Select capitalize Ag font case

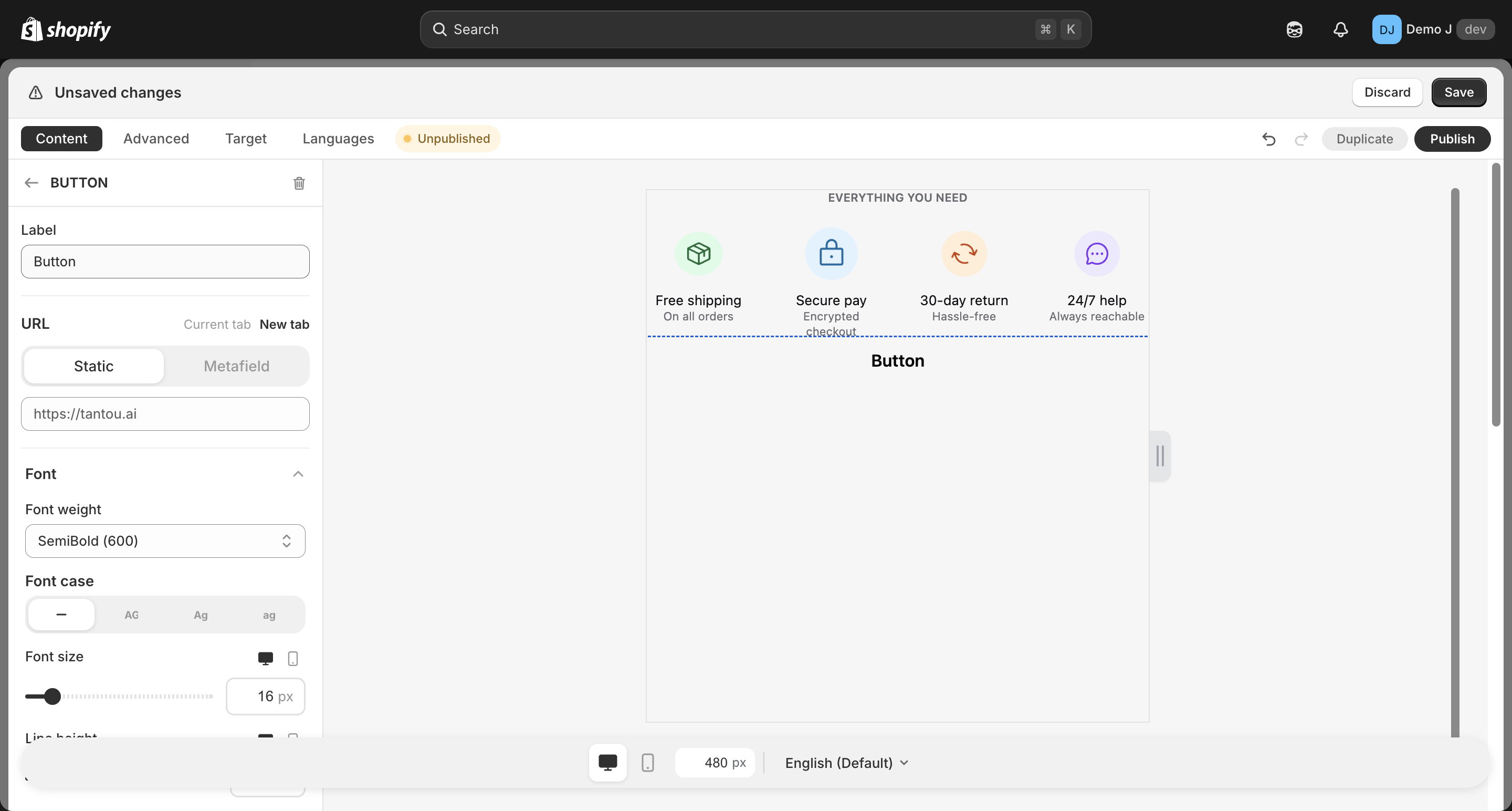(x=201, y=615)
